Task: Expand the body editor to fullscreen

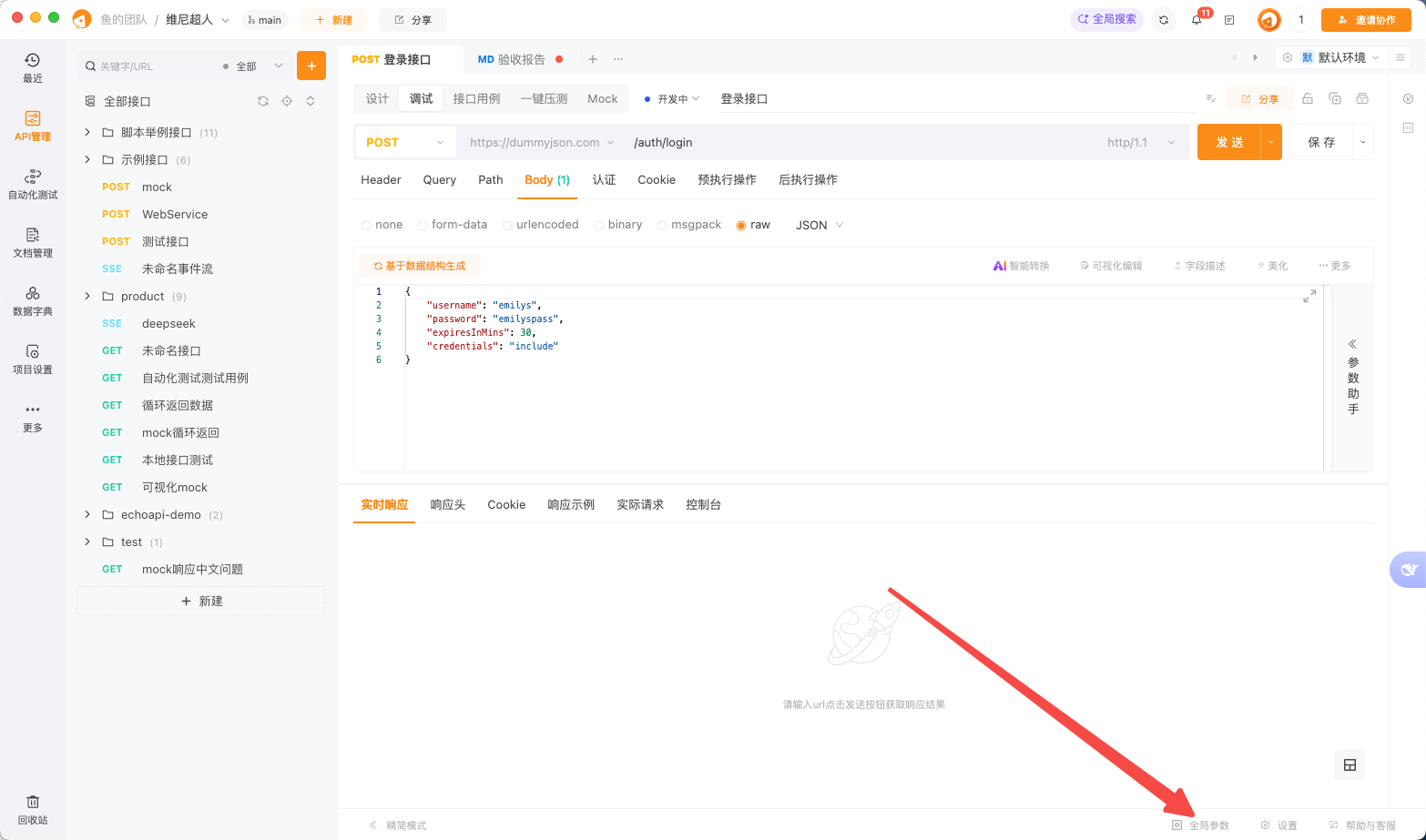Action: [1309, 297]
